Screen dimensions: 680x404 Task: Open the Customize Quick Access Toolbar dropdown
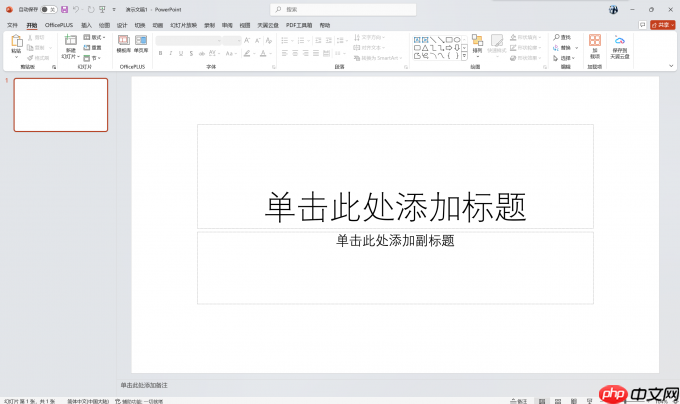click(114, 10)
